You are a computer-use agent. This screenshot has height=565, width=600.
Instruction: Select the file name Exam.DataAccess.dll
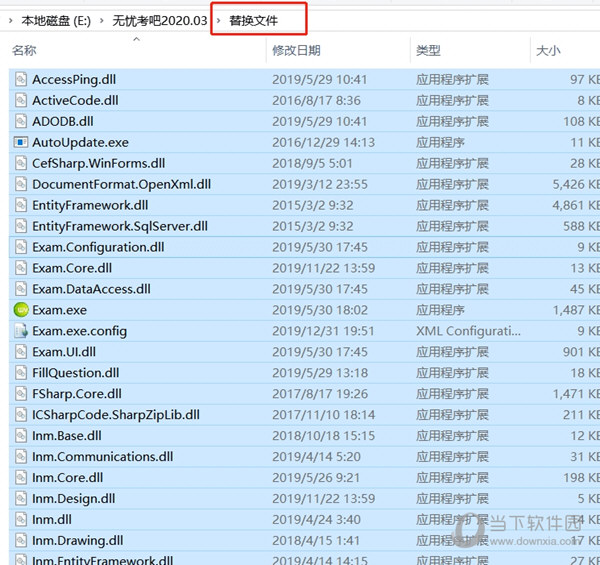tap(91, 289)
